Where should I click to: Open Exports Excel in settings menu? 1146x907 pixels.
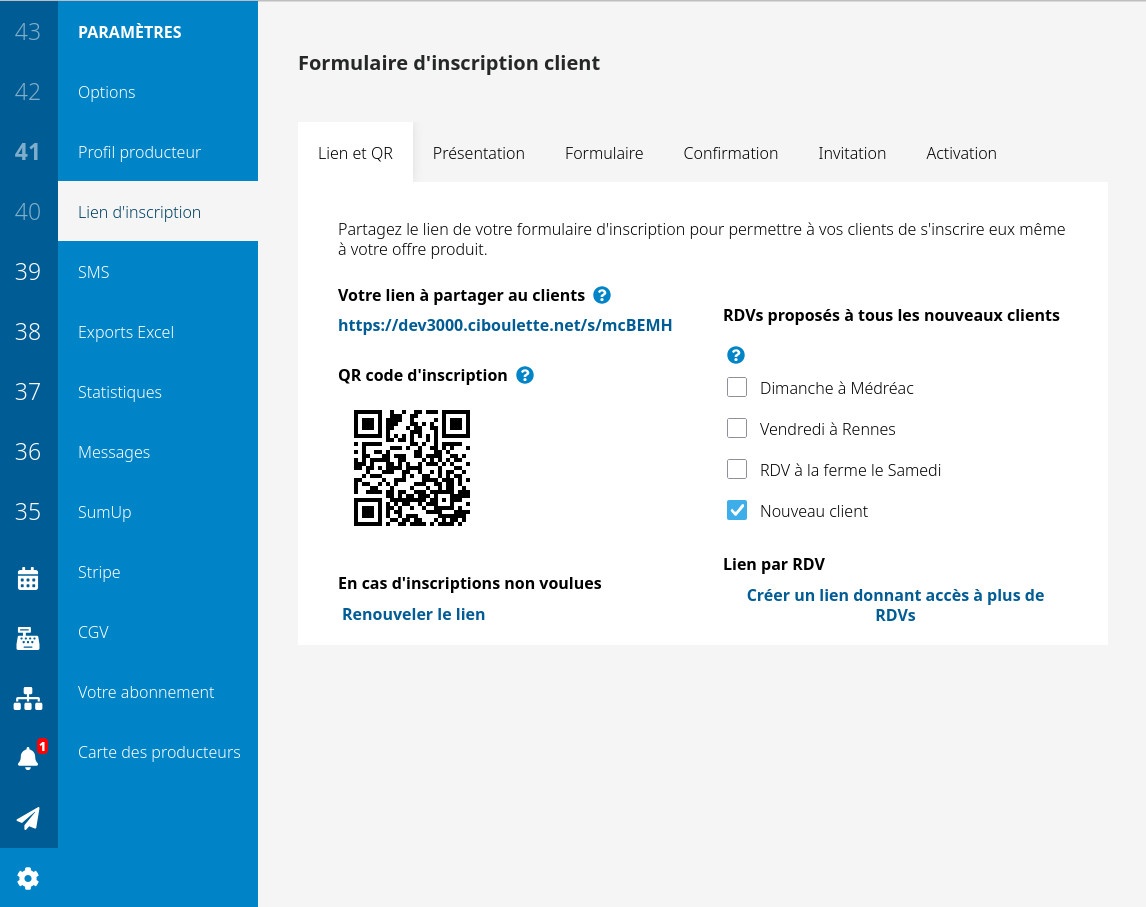pos(126,332)
